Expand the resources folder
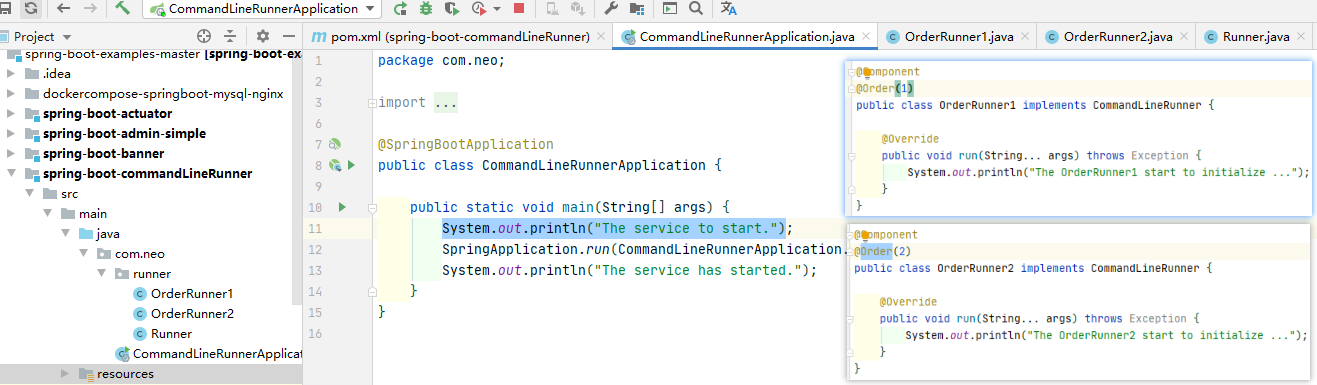The height and width of the screenshot is (385, 1317). click(65, 374)
